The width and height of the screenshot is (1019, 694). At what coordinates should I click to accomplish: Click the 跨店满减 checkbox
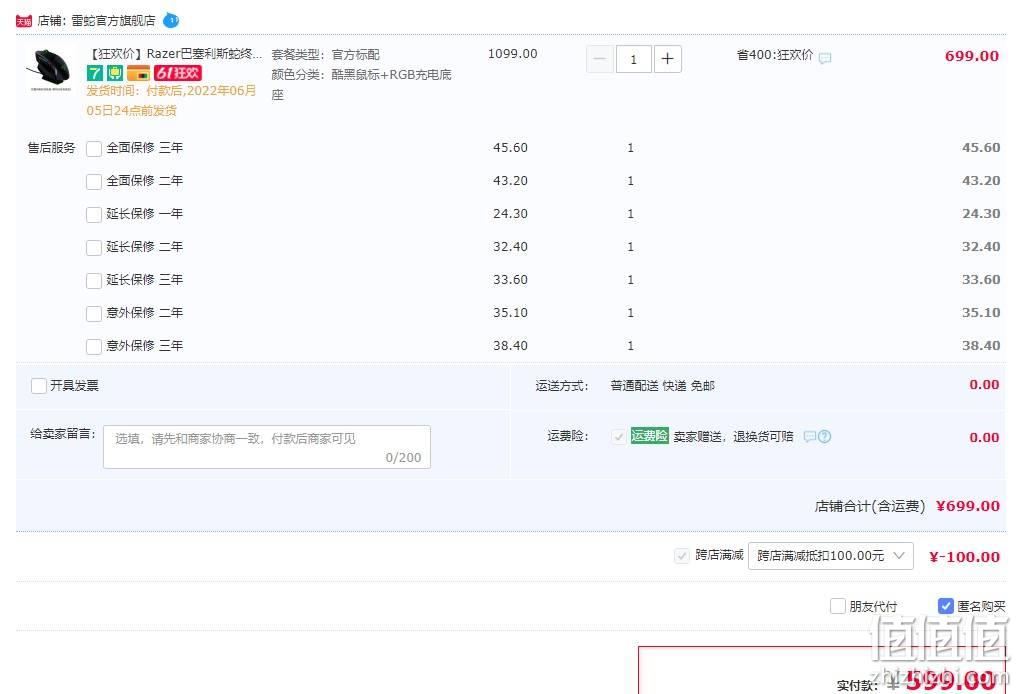pos(682,556)
